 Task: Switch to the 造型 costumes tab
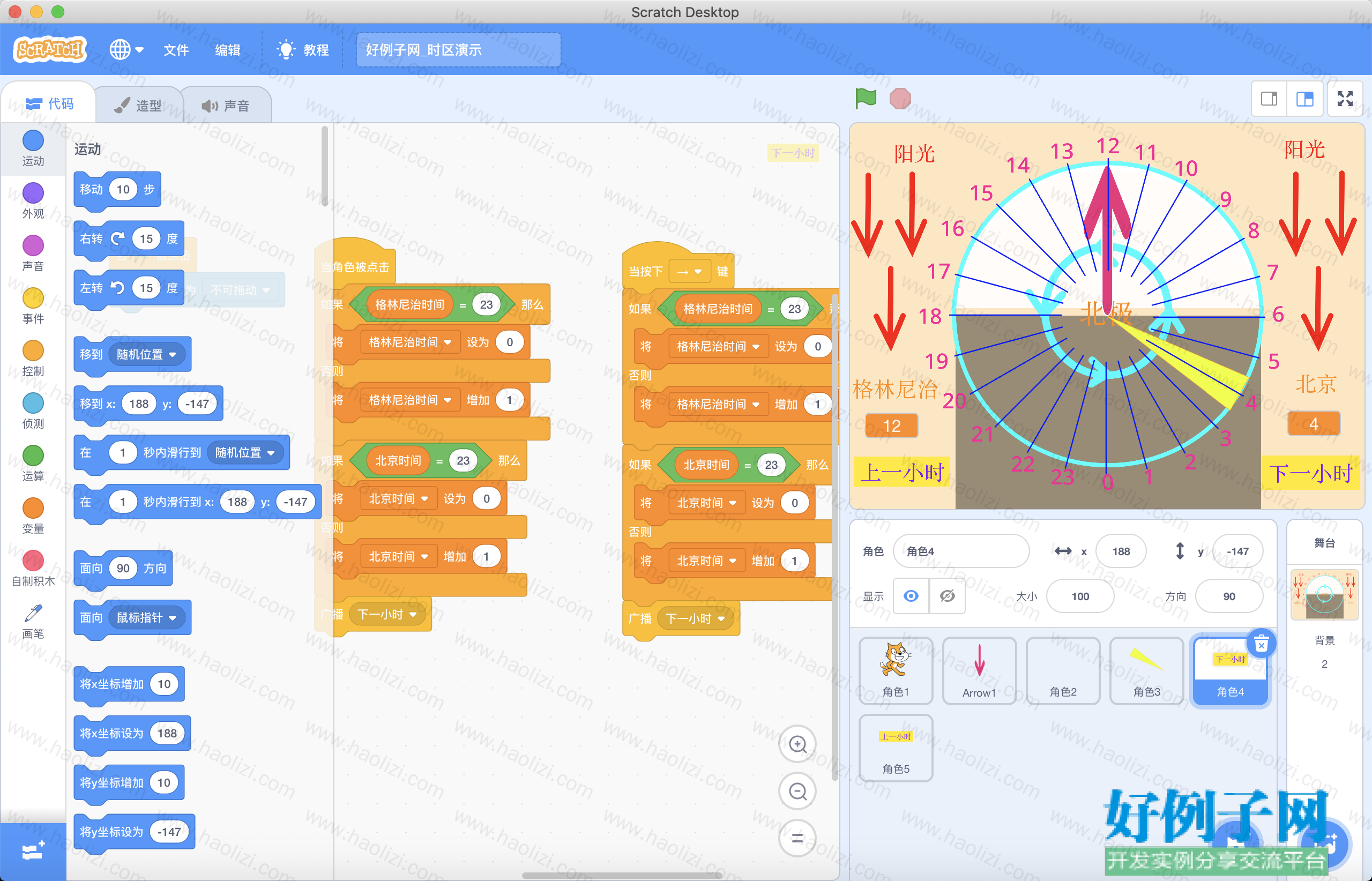tap(138, 105)
